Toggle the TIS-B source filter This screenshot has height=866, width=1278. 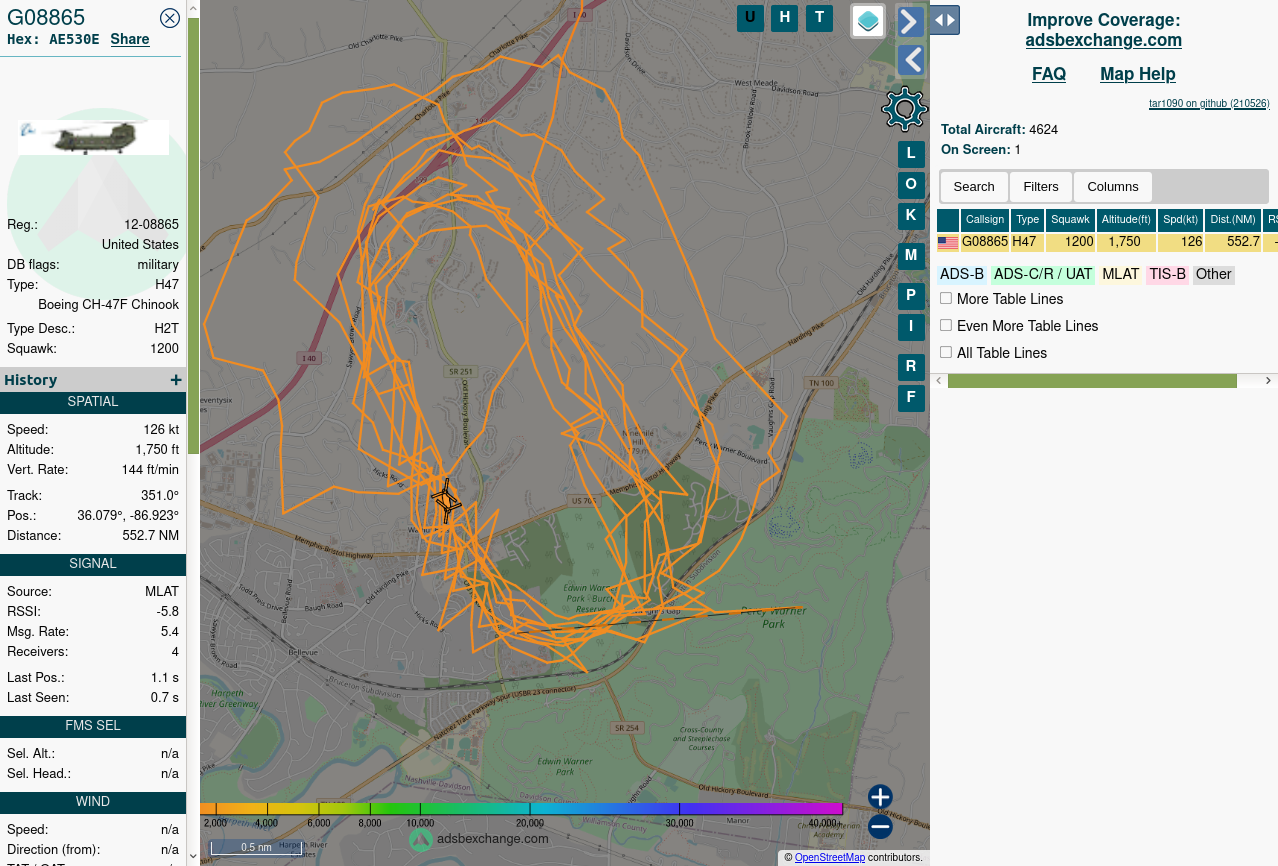(1167, 274)
